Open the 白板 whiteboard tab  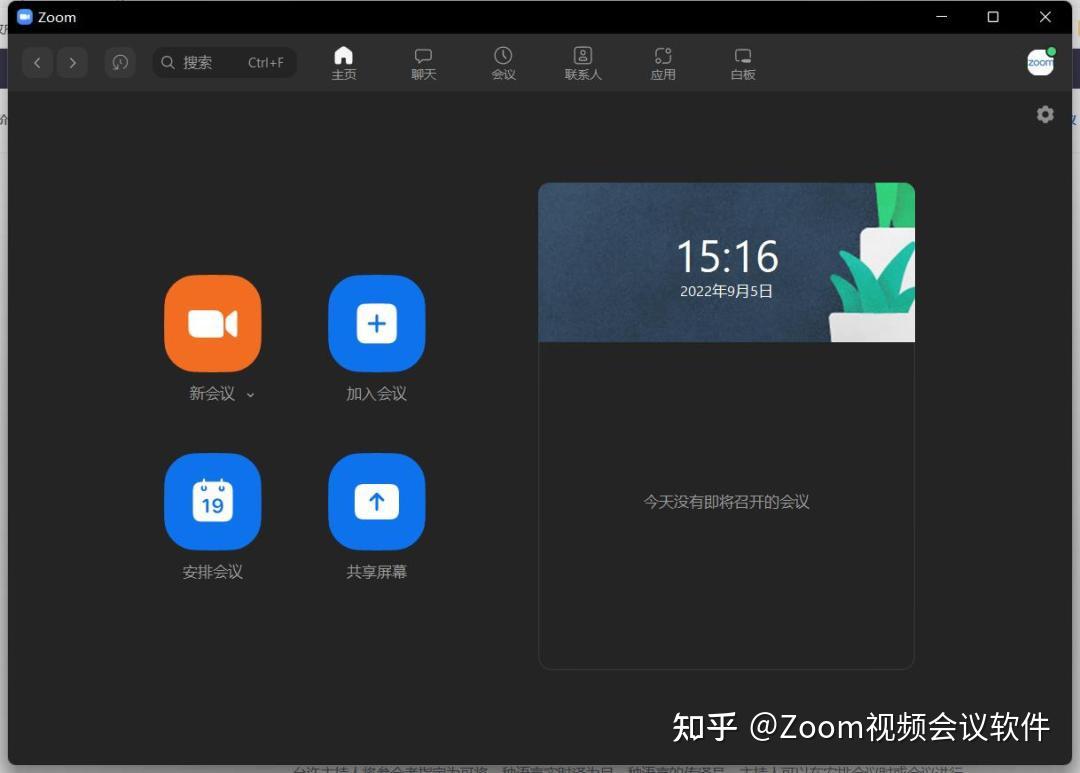[743, 63]
